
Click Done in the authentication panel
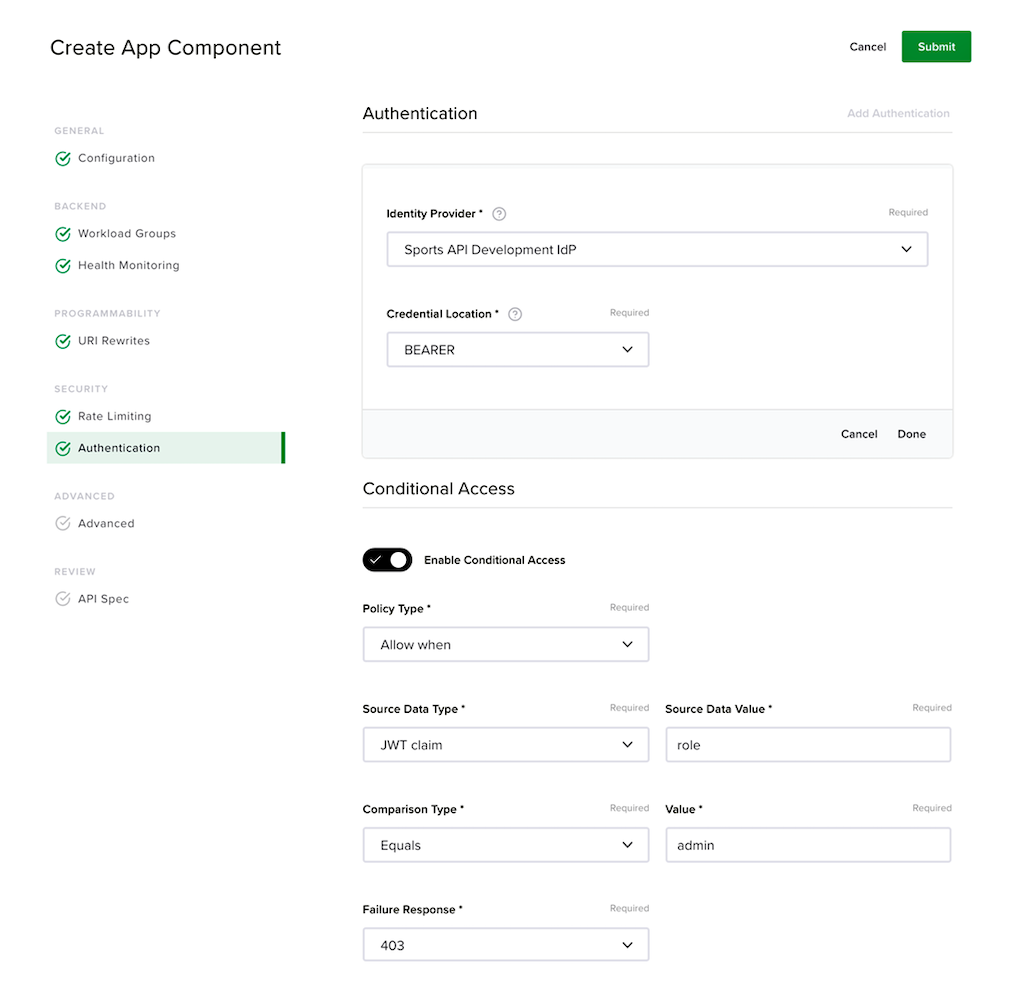[x=911, y=434]
